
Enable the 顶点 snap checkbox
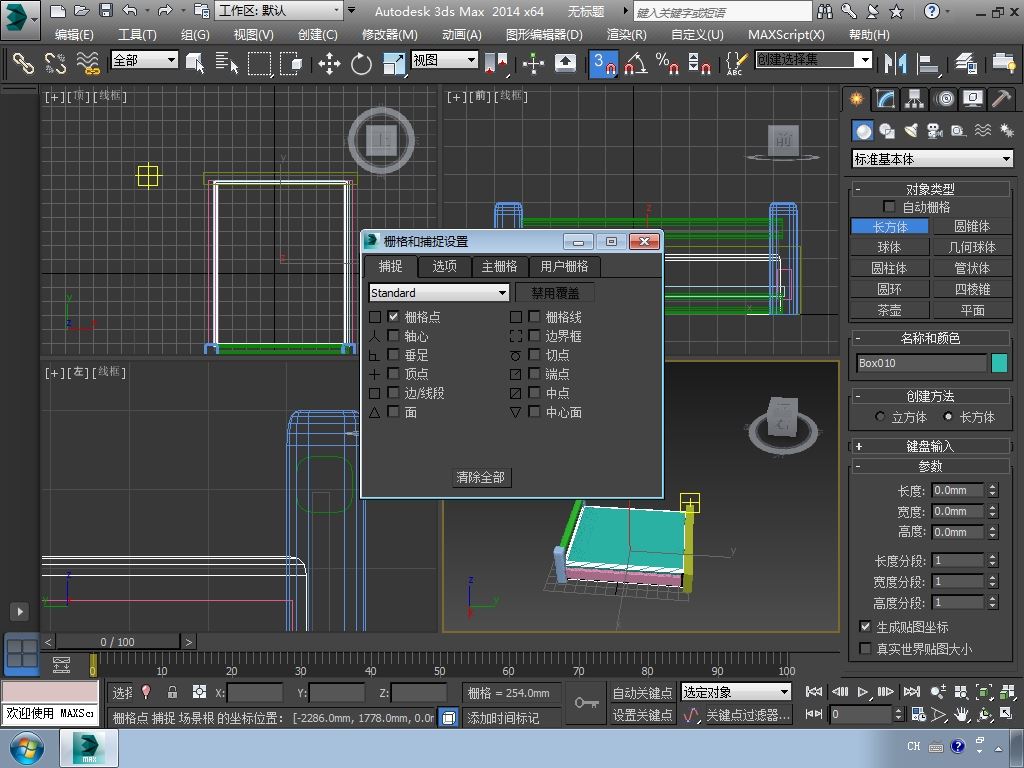[x=393, y=374]
